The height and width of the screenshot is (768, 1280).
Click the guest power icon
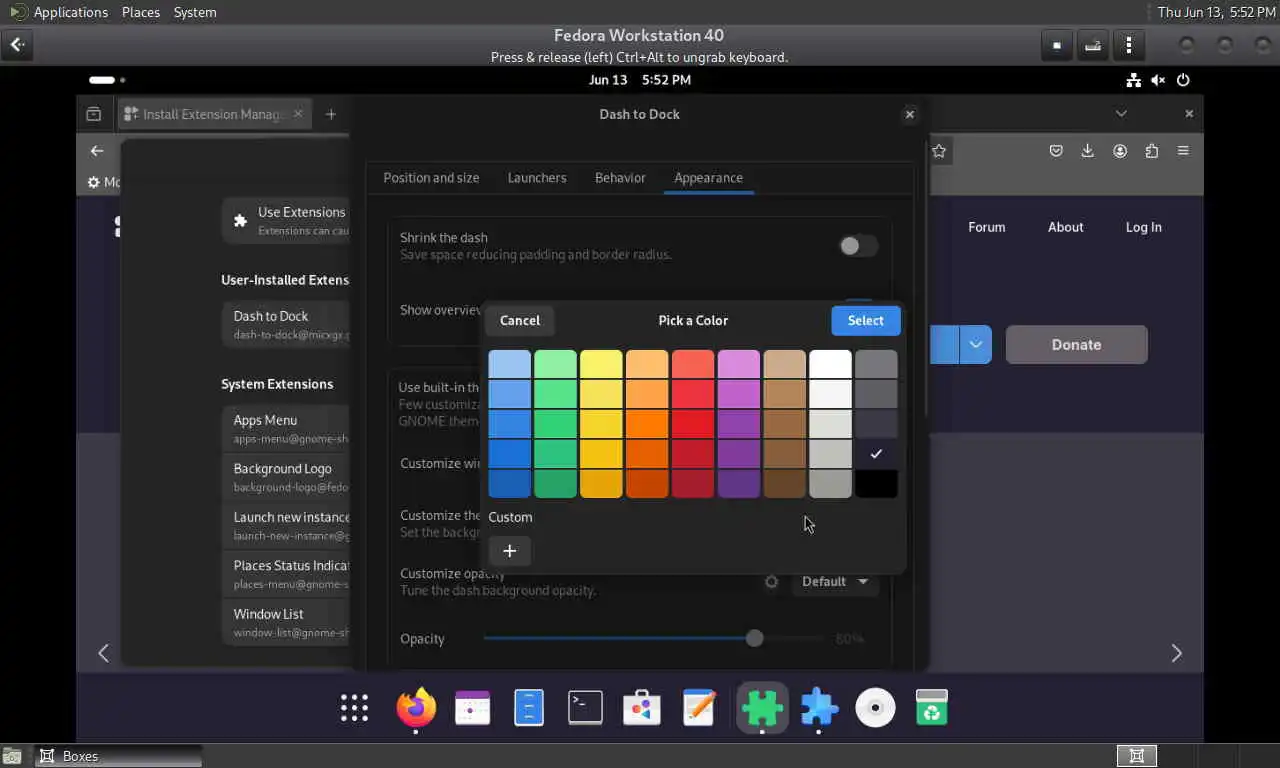pyautogui.click(x=1183, y=80)
